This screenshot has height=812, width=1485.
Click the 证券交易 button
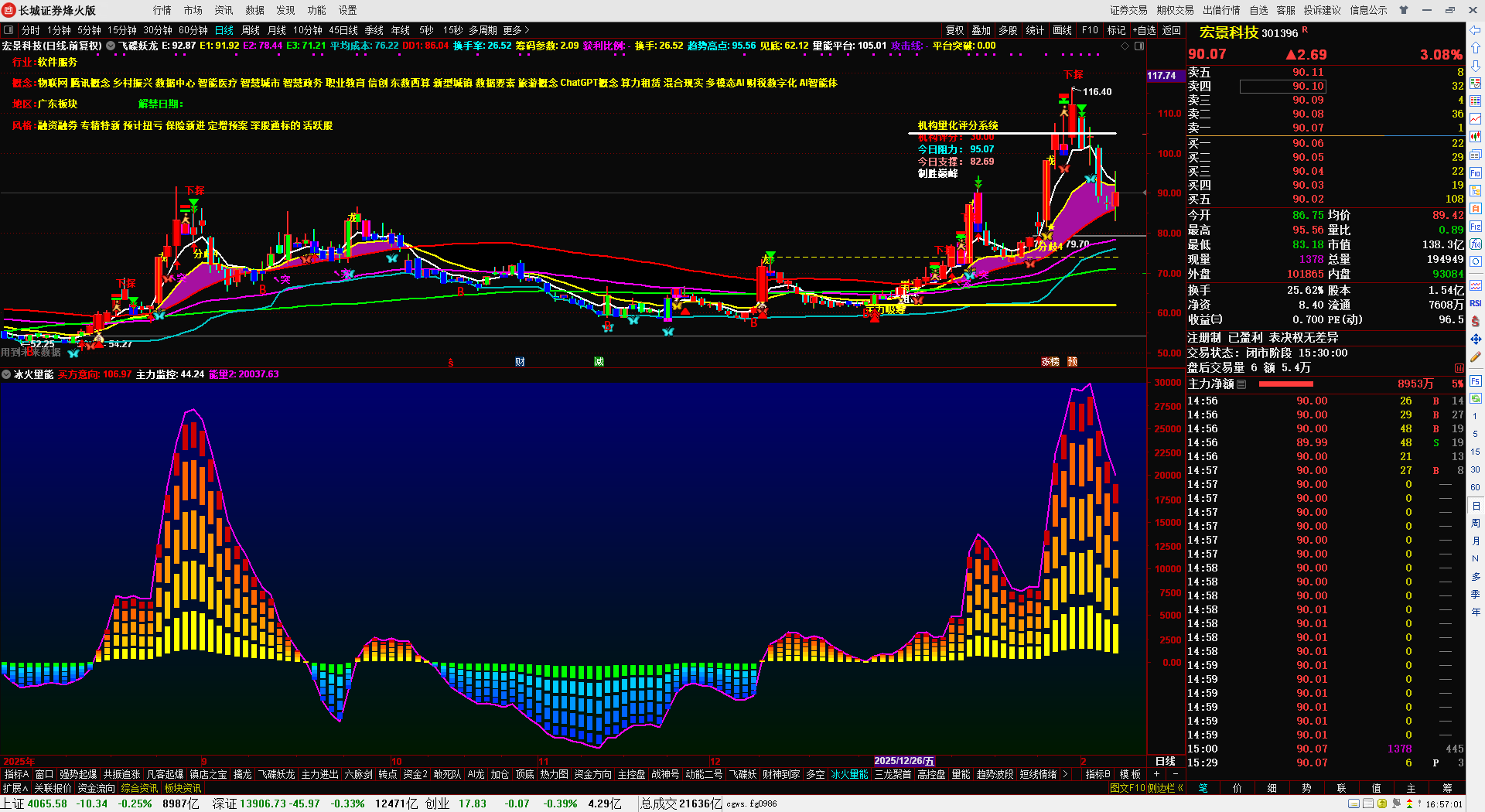coord(1129,10)
